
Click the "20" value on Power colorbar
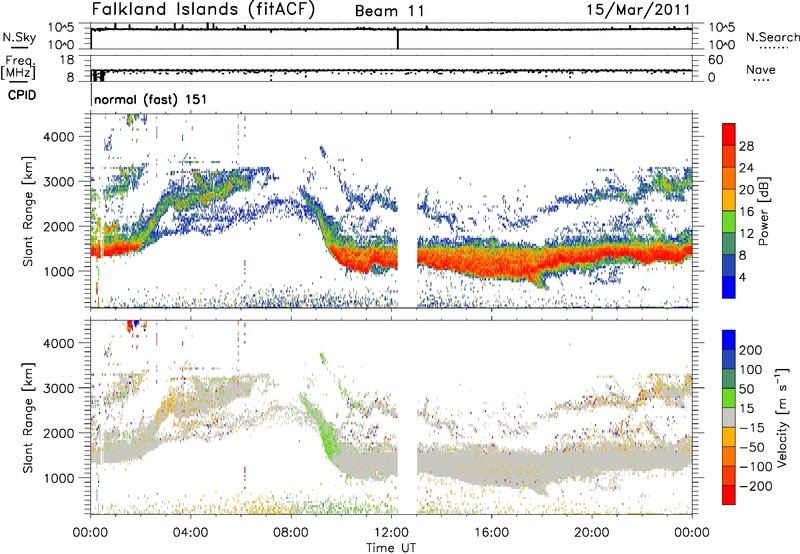coord(746,190)
